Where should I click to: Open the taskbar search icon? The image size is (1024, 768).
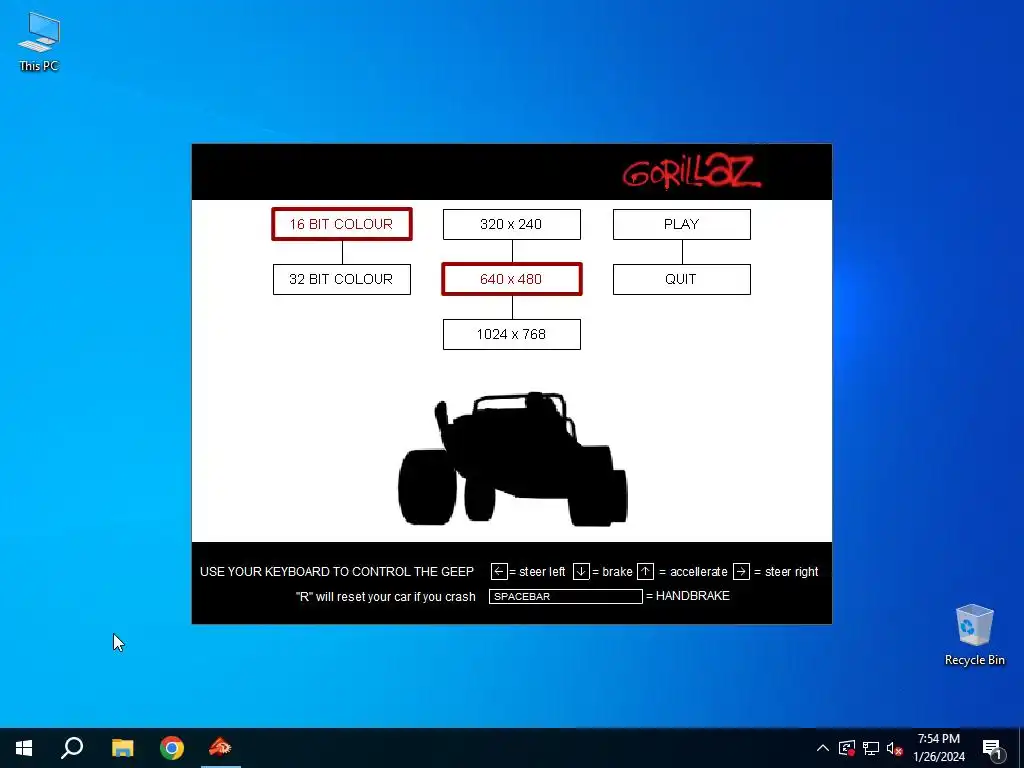pyautogui.click(x=72, y=748)
